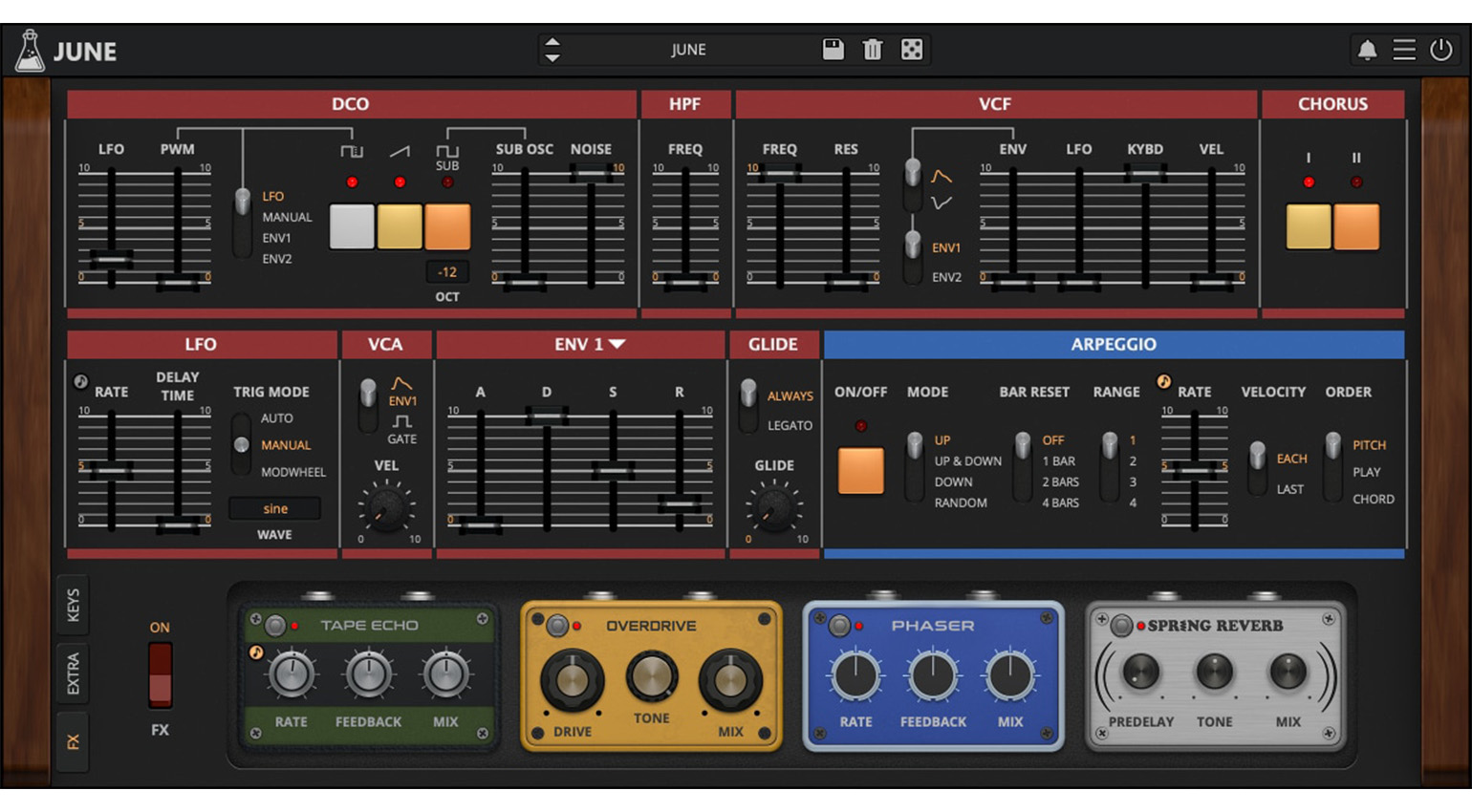
Task: Save the current JUNE preset
Action: coord(833,50)
